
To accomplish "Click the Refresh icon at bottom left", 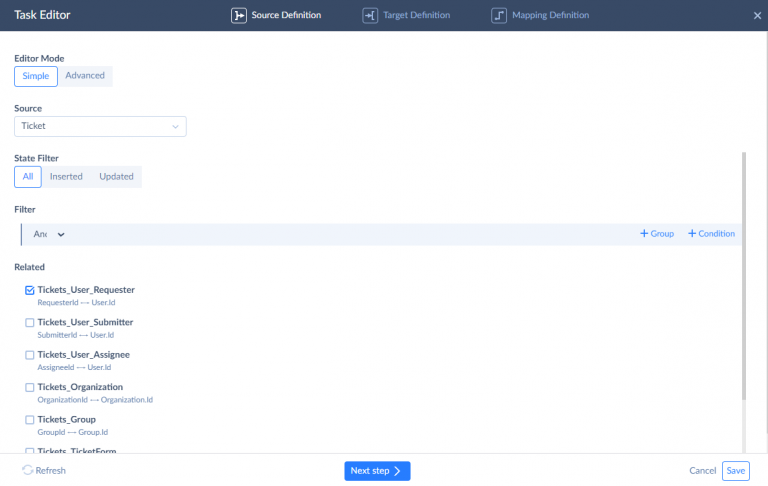I will click(27, 470).
